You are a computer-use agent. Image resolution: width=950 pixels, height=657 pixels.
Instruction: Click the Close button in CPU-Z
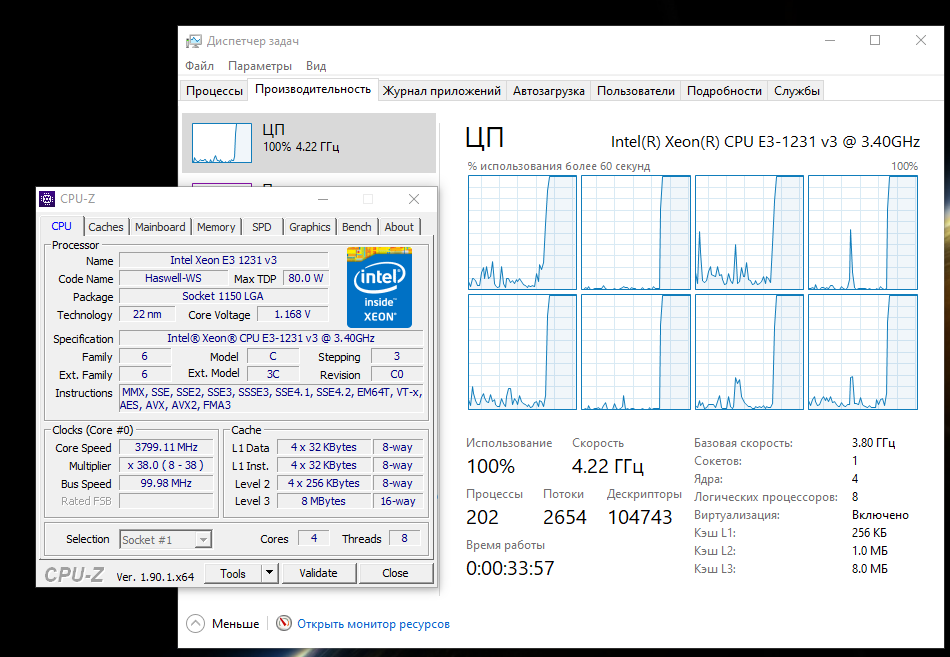[395, 573]
